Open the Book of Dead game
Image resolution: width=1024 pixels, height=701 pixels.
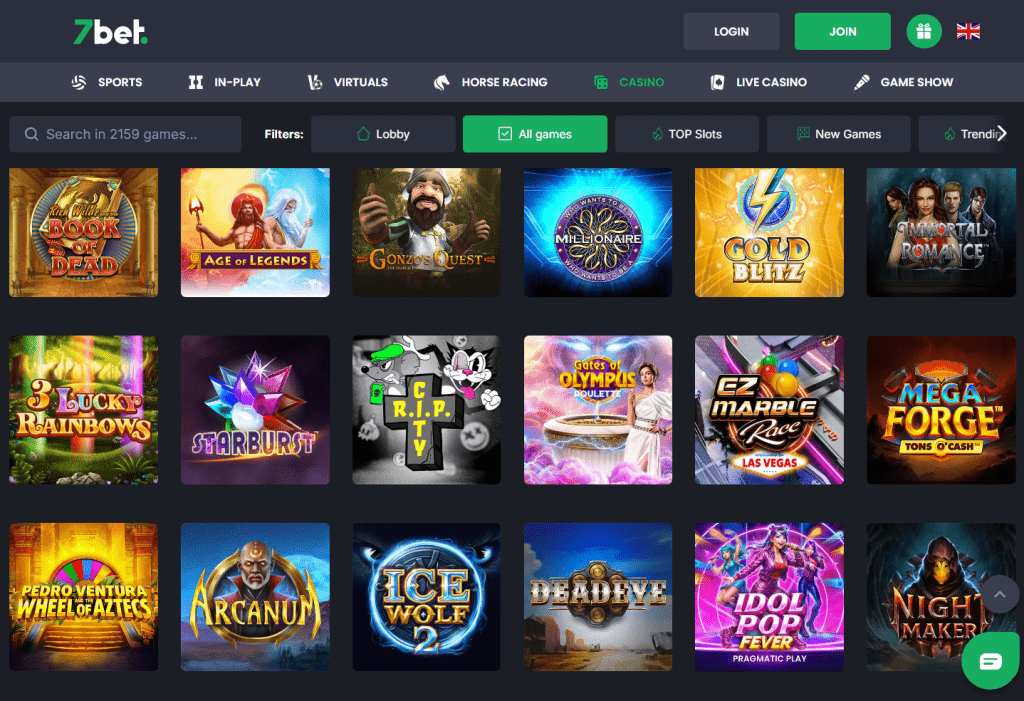(84, 233)
